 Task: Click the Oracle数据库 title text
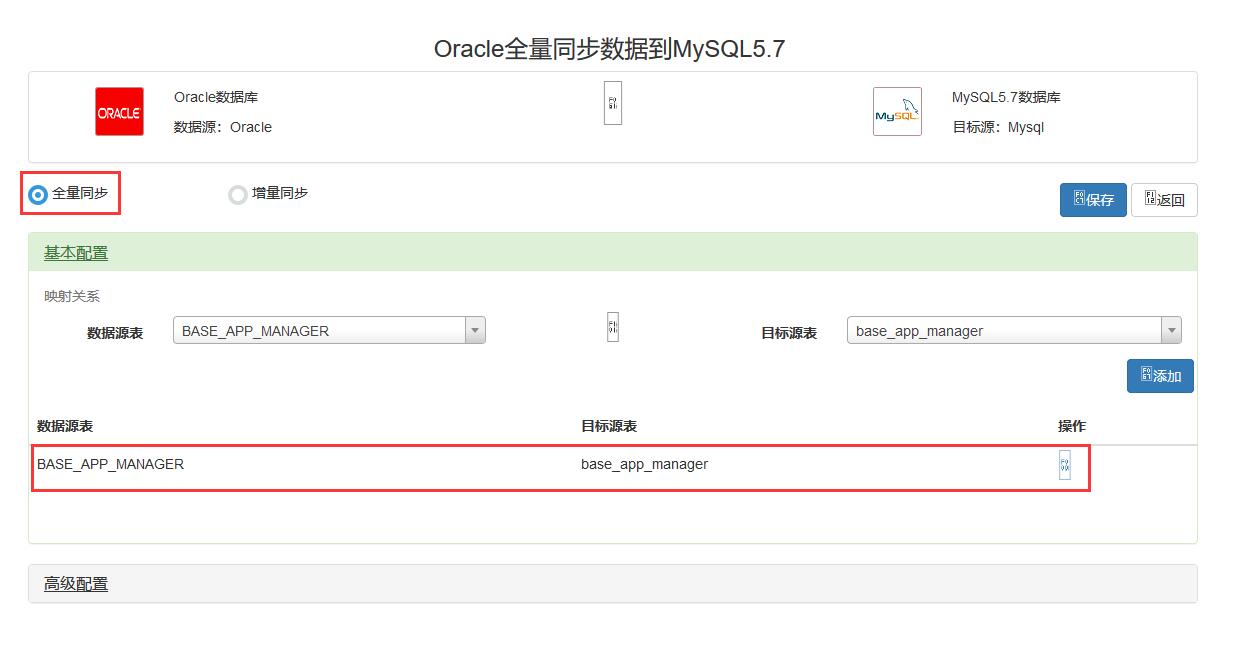tap(216, 97)
